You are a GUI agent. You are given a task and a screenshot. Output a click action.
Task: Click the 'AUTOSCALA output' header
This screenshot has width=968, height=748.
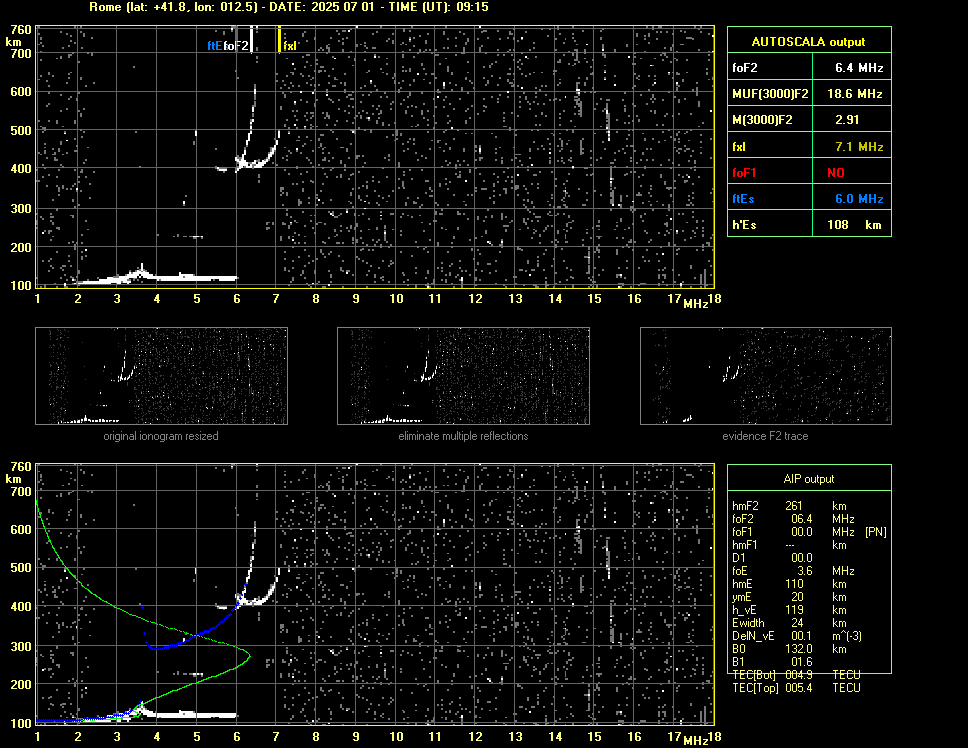809,42
